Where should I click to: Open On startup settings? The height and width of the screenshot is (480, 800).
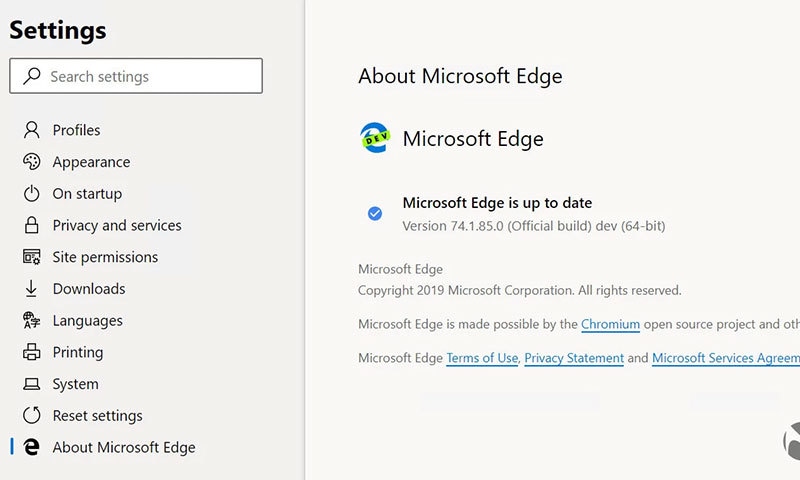pos(87,194)
